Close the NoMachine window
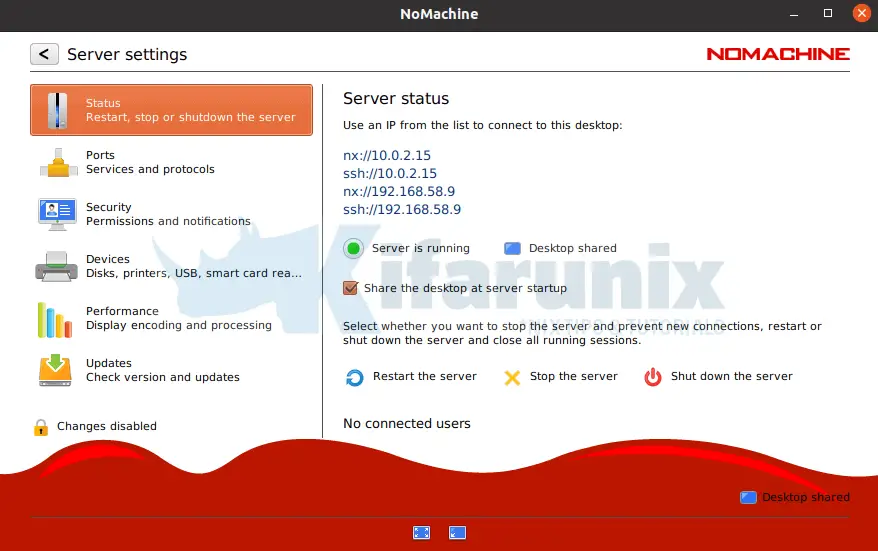Viewport: 878px width, 551px height. point(862,13)
